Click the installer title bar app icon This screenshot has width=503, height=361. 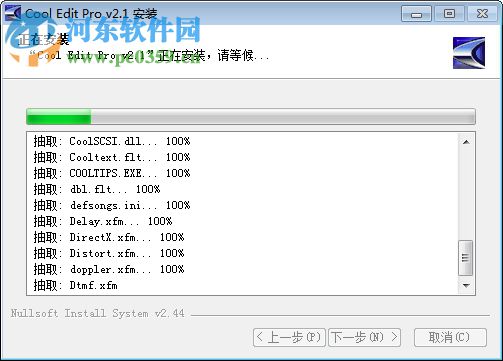coord(13,13)
